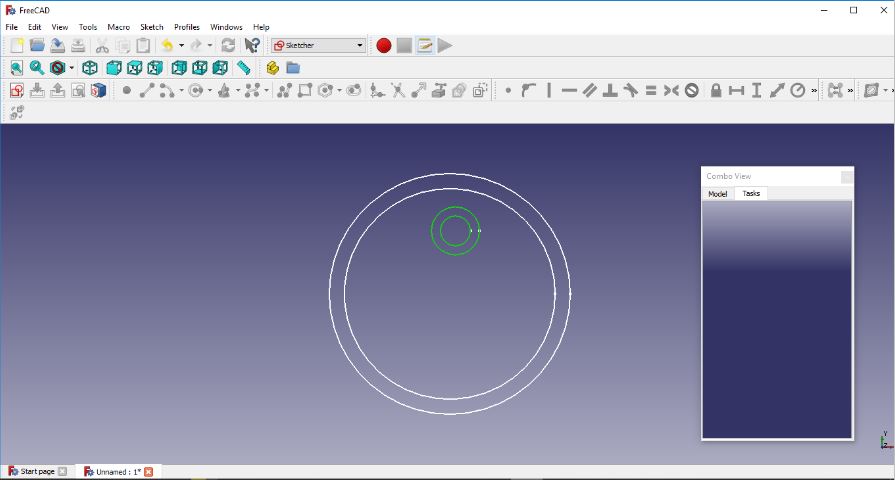Click the Fit Selection magnifier icon
This screenshot has width=895, height=480.
coord(37,68)
